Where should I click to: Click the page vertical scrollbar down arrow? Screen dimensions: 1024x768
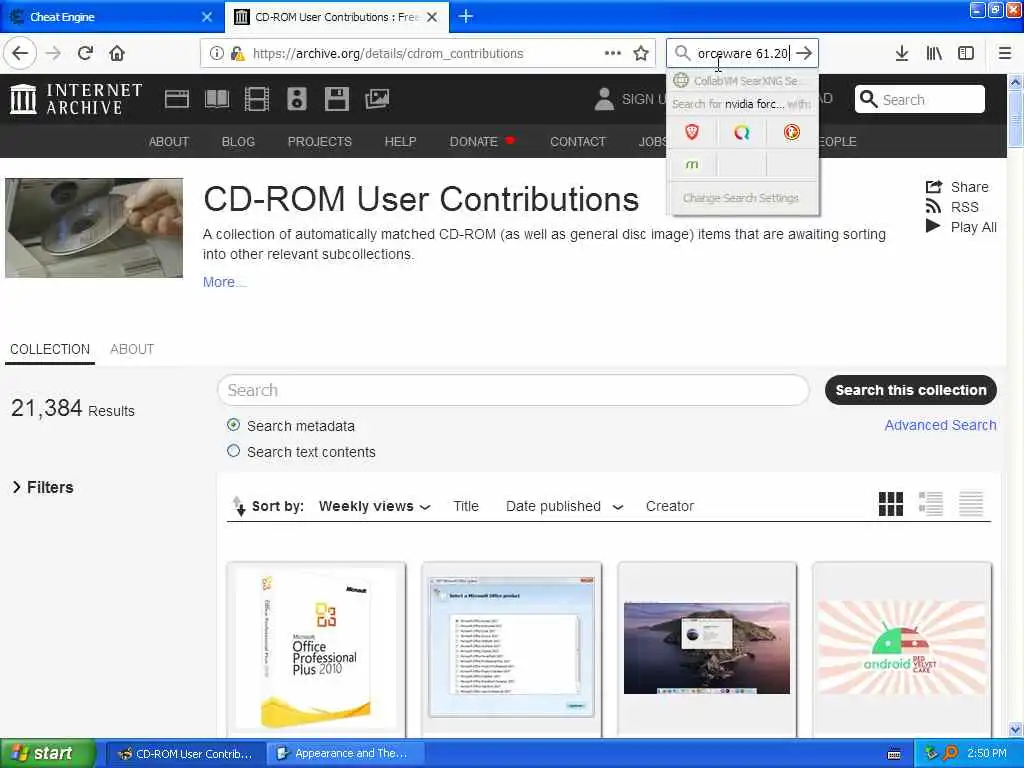click(1016, 729)
